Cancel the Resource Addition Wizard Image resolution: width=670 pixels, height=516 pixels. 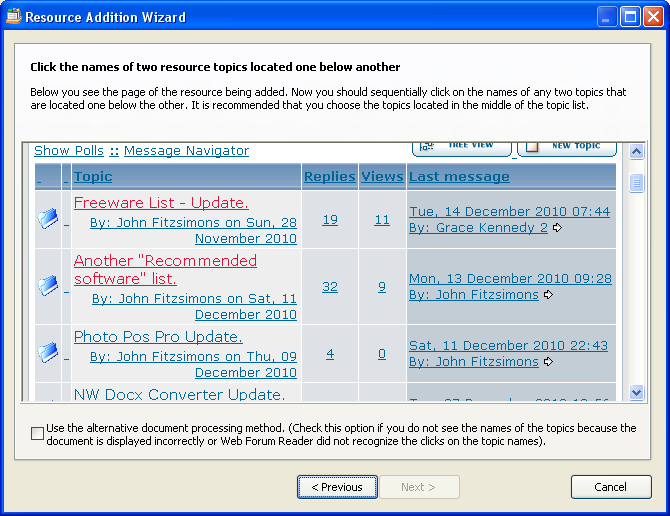610,487
